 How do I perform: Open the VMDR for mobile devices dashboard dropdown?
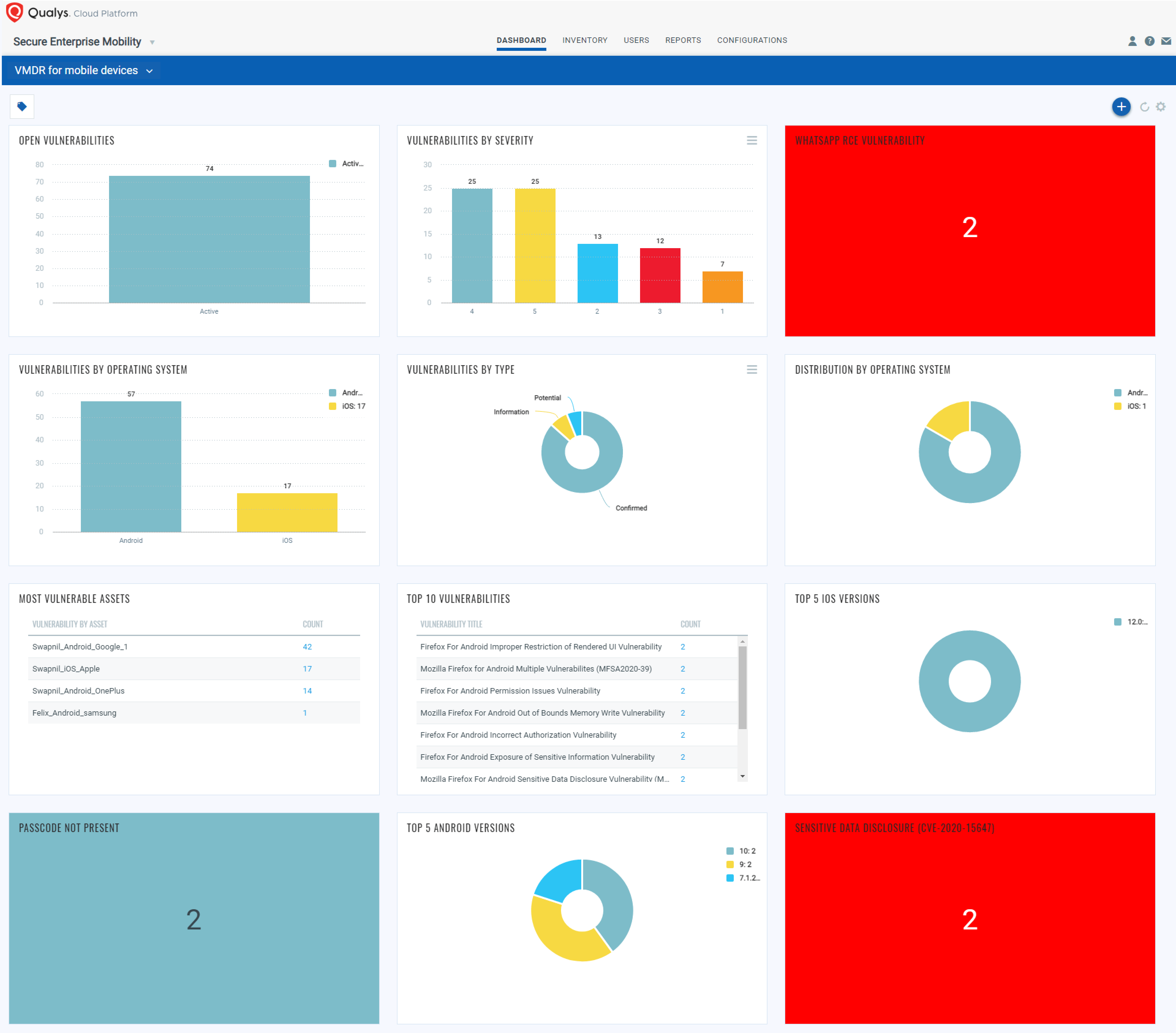pyautogui.click(x=84, y=70)
